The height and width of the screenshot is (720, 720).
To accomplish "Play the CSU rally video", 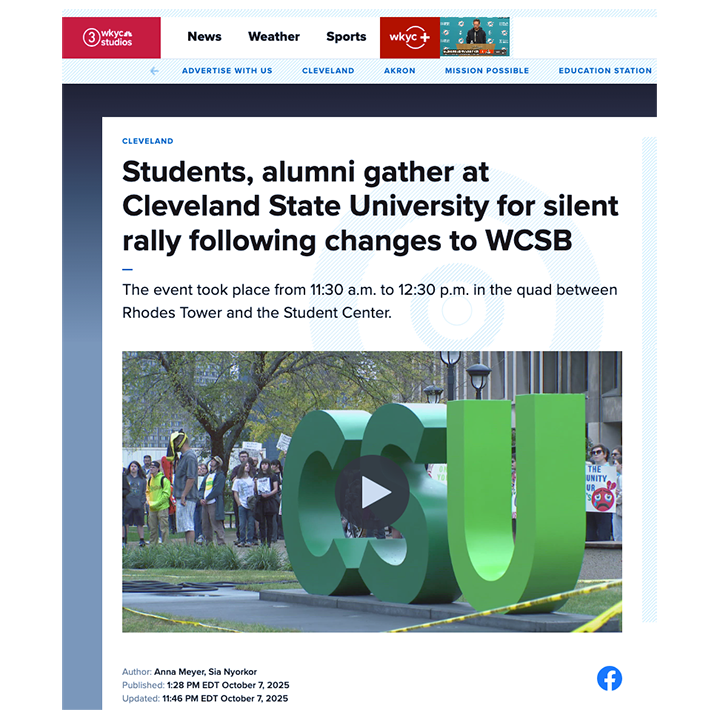I will pos(372,492).
